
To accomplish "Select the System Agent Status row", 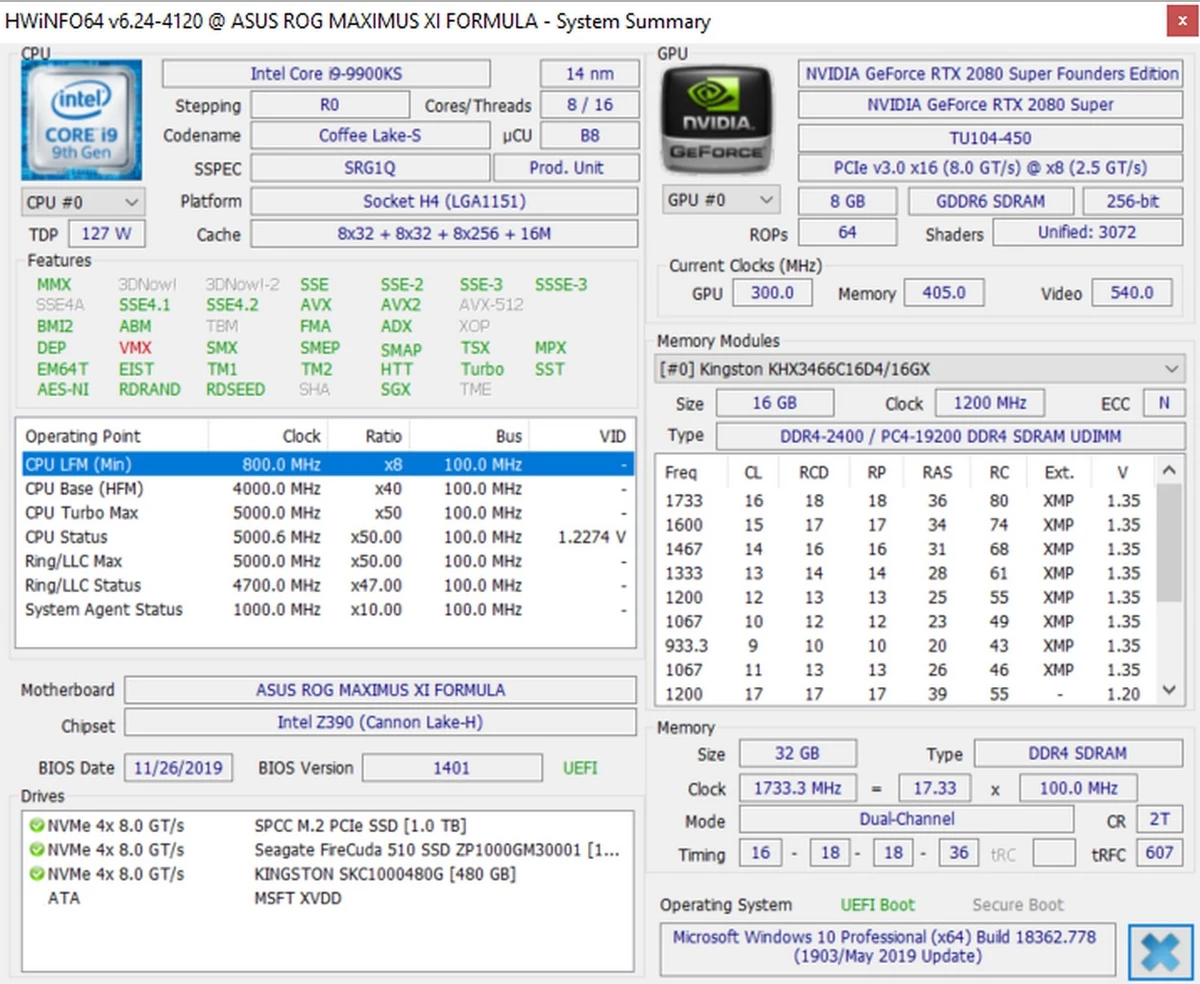I will (326, 609).
